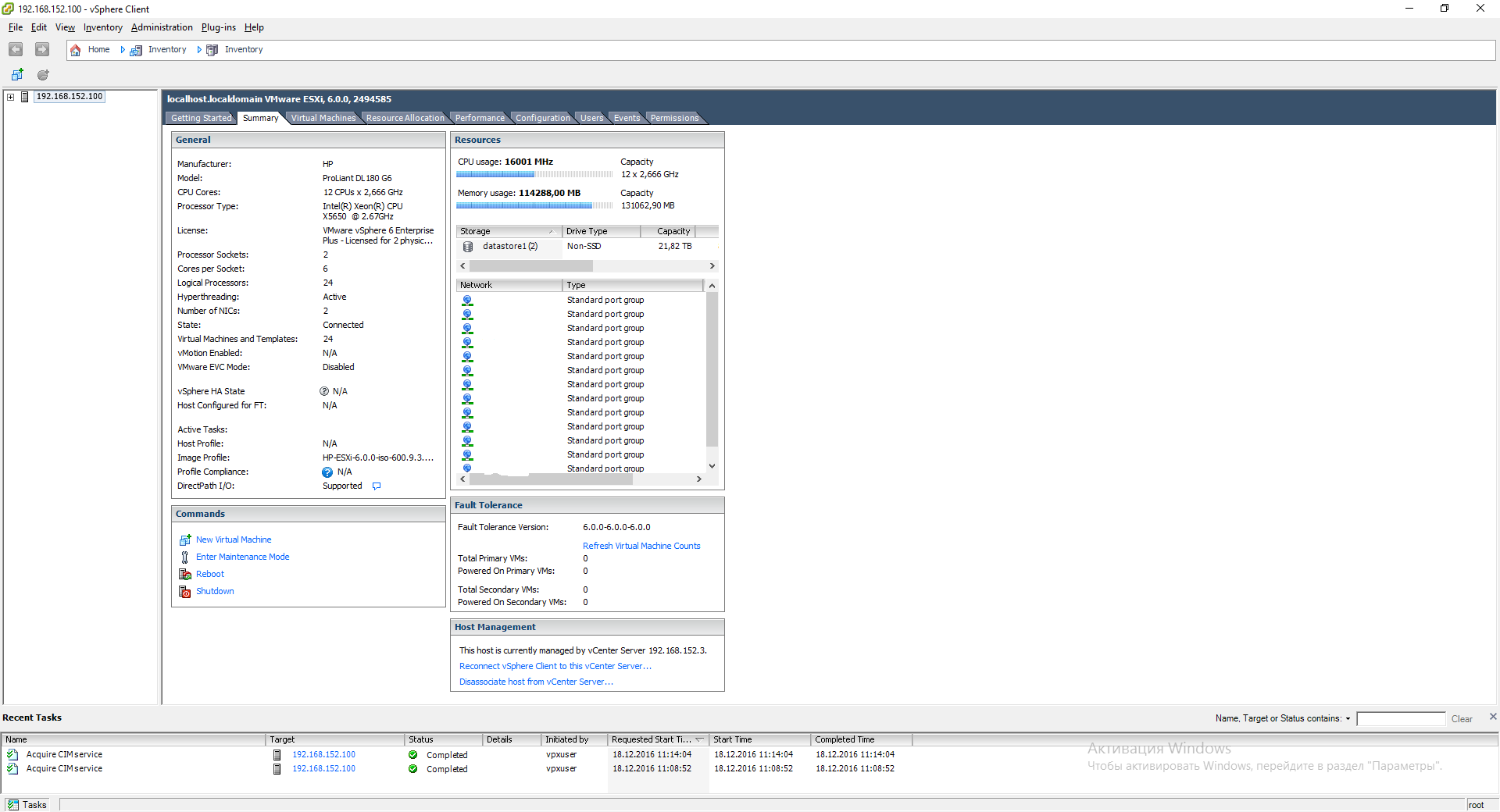Image resolution: width=1500 pixels, height=812 pixels.
Task: Open the Inventory menu
Action: coord(103,27)
